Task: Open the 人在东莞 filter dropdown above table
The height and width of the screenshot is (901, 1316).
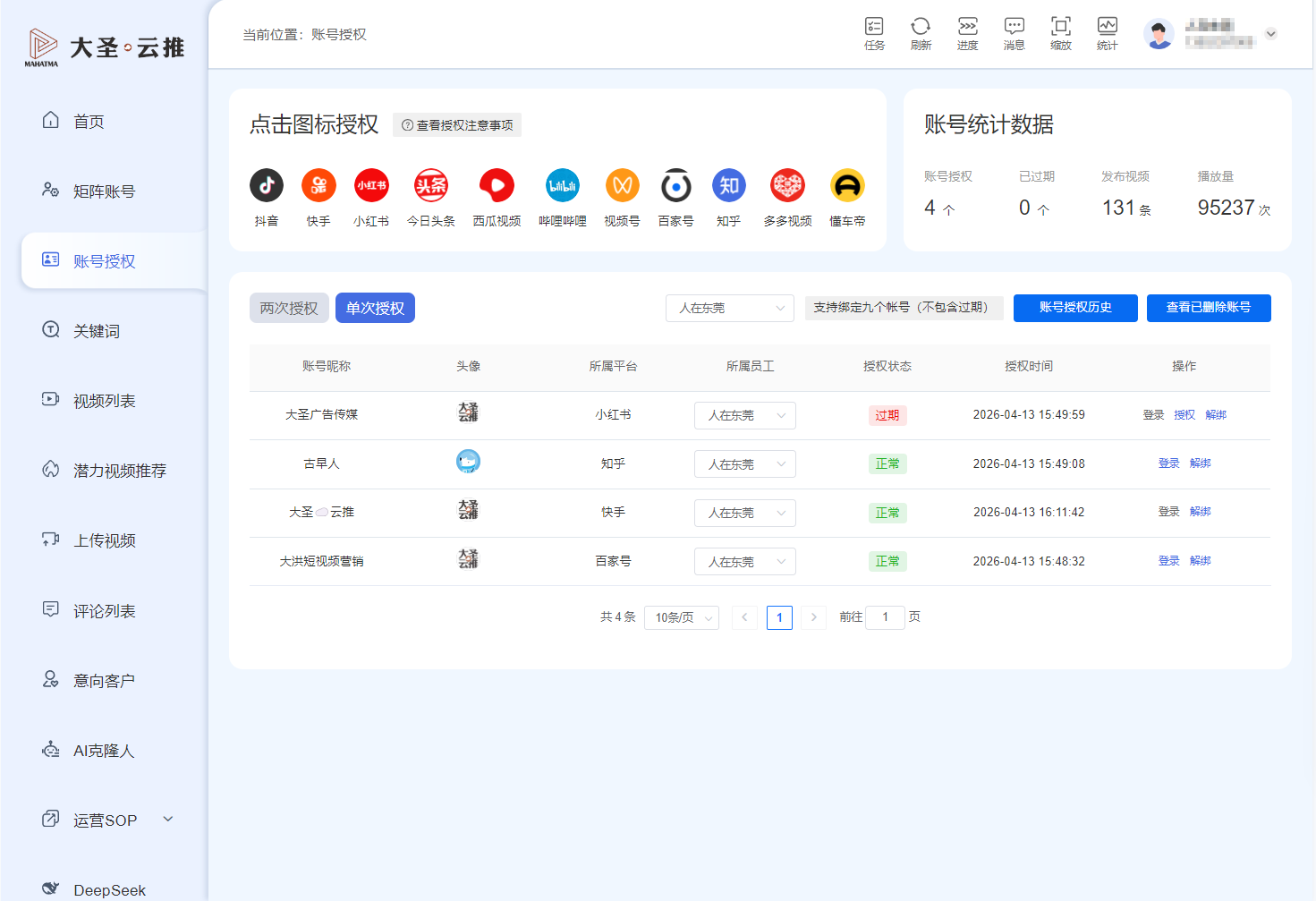Action: (x=730, y=308)
